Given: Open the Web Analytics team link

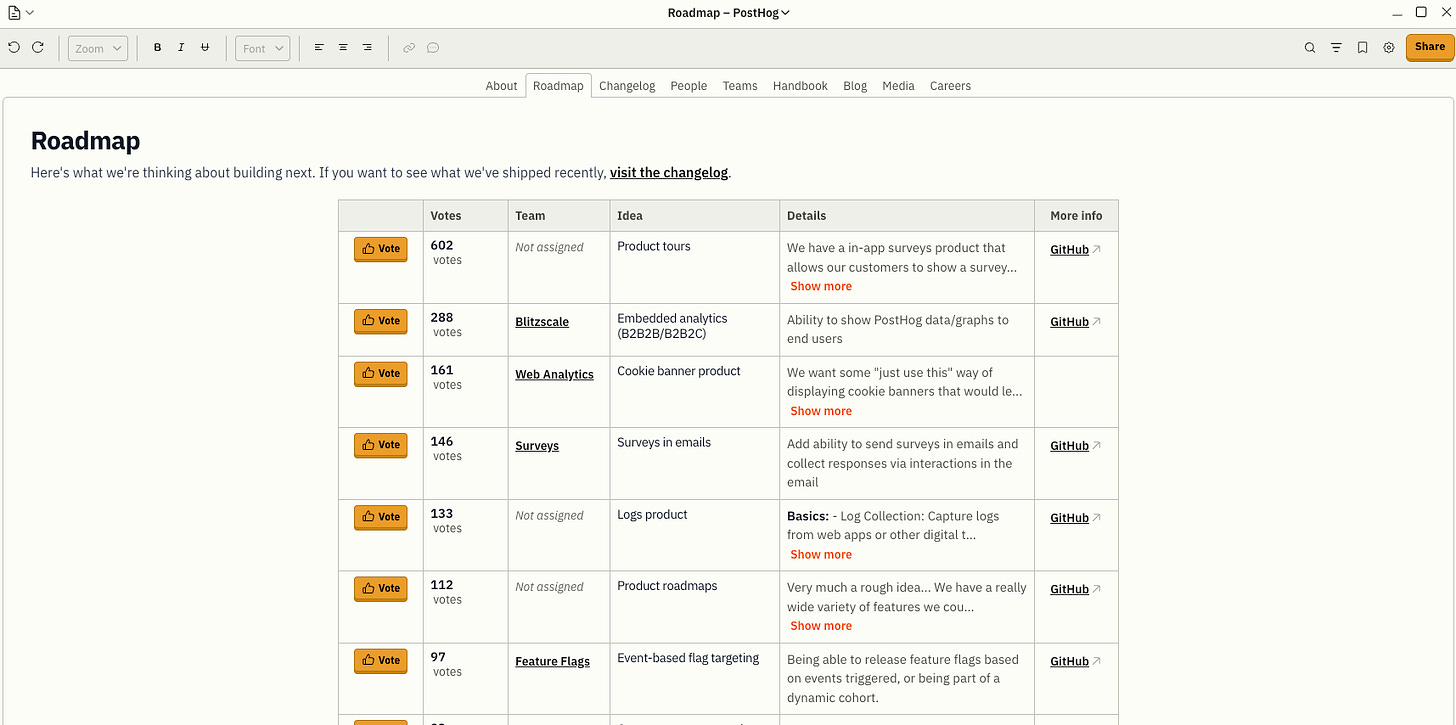Looking at the screenshot, I should tap(554, 374).
